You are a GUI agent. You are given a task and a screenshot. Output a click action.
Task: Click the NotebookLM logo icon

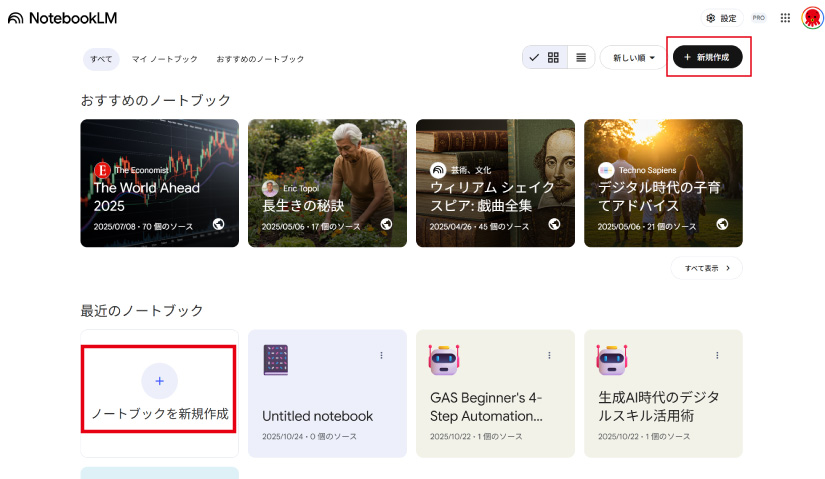15,18
